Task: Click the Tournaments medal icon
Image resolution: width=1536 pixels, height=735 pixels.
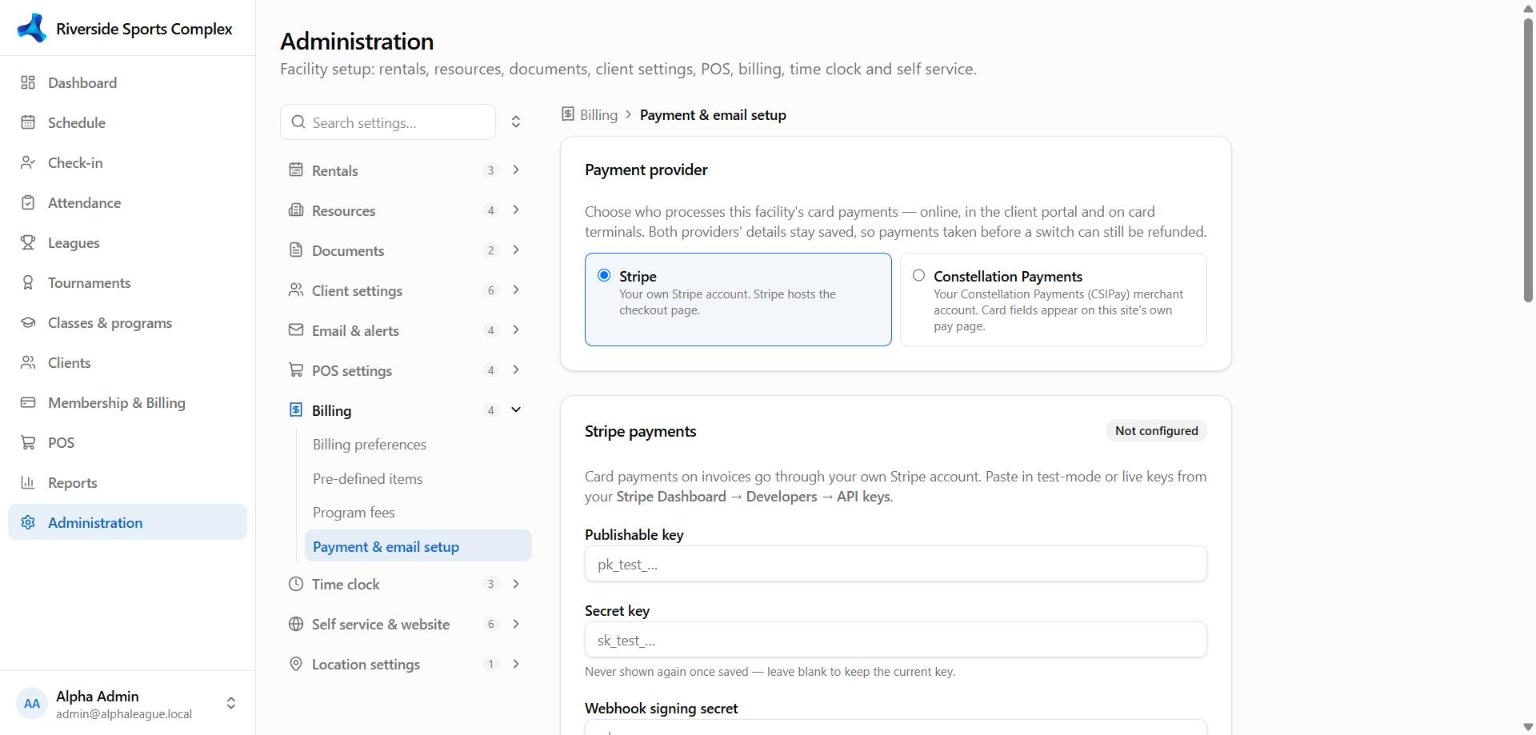Action: (28, 283)
